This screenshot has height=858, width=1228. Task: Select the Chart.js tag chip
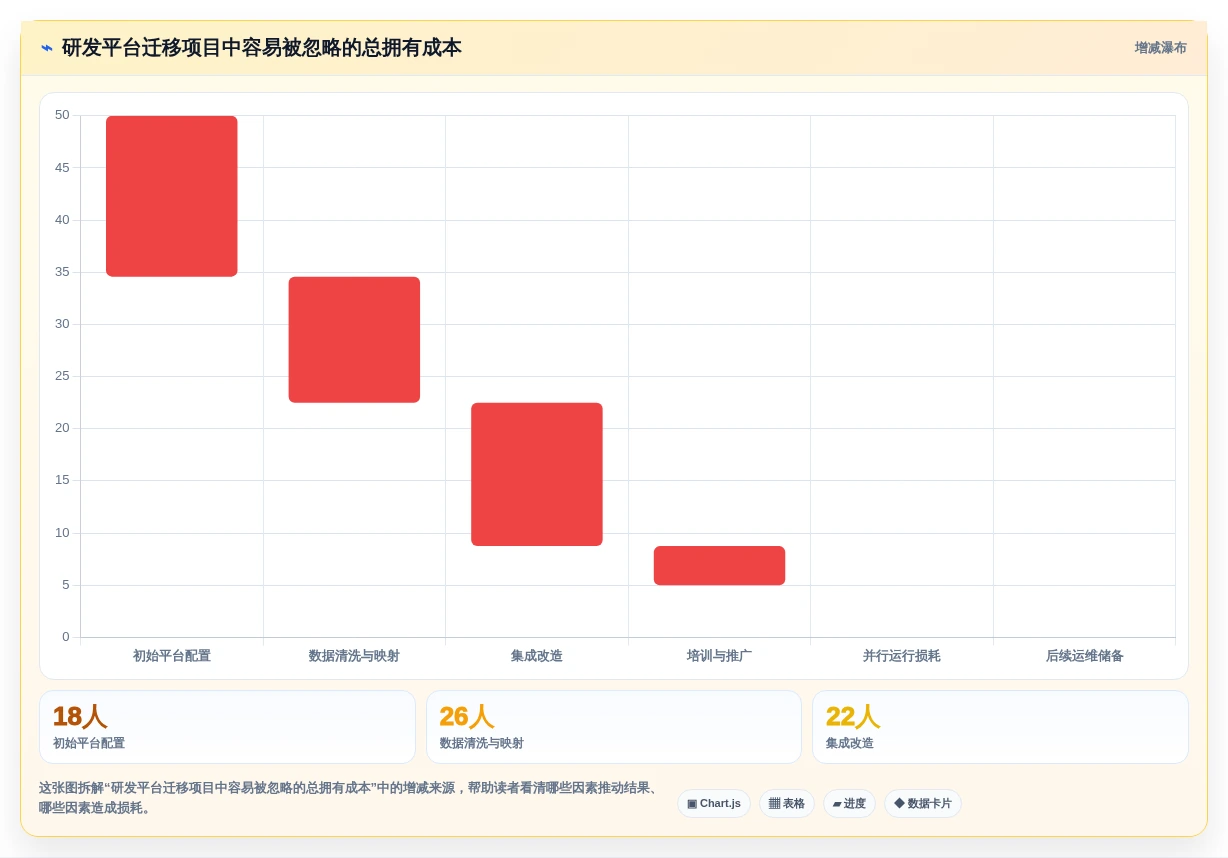tap(714, 804)
